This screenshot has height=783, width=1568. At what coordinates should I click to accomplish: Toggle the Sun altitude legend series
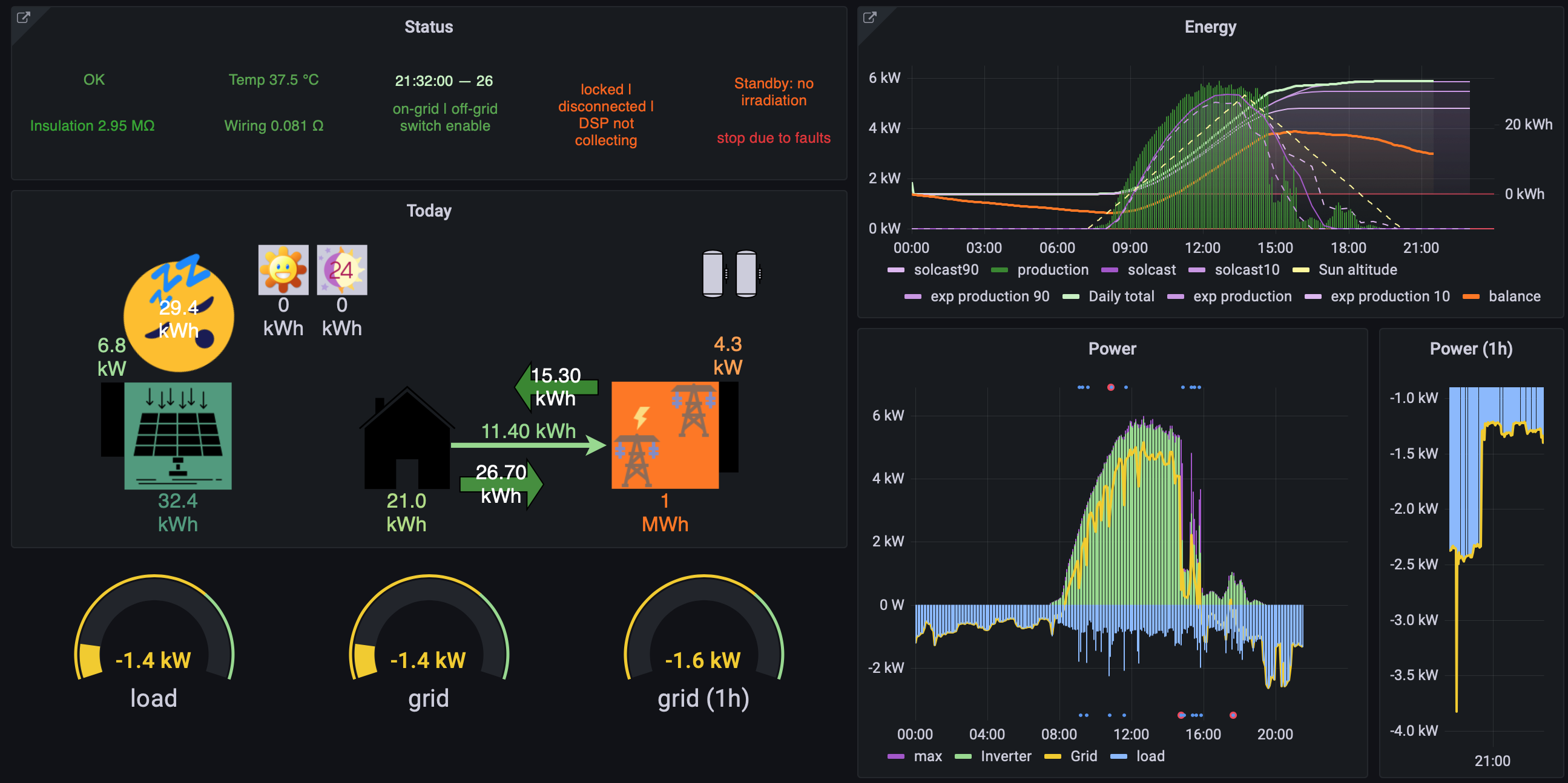tap(1357, 269)
